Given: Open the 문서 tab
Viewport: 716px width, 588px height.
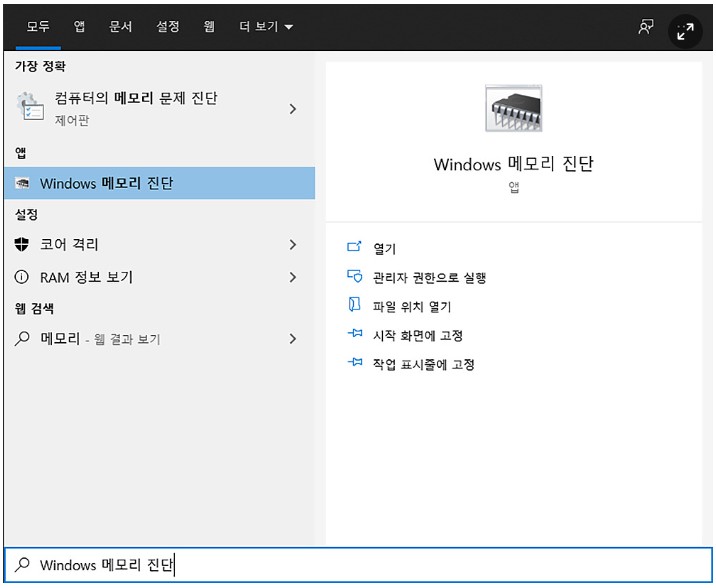Looking at the screenshot, I should [x=121, y=26].
